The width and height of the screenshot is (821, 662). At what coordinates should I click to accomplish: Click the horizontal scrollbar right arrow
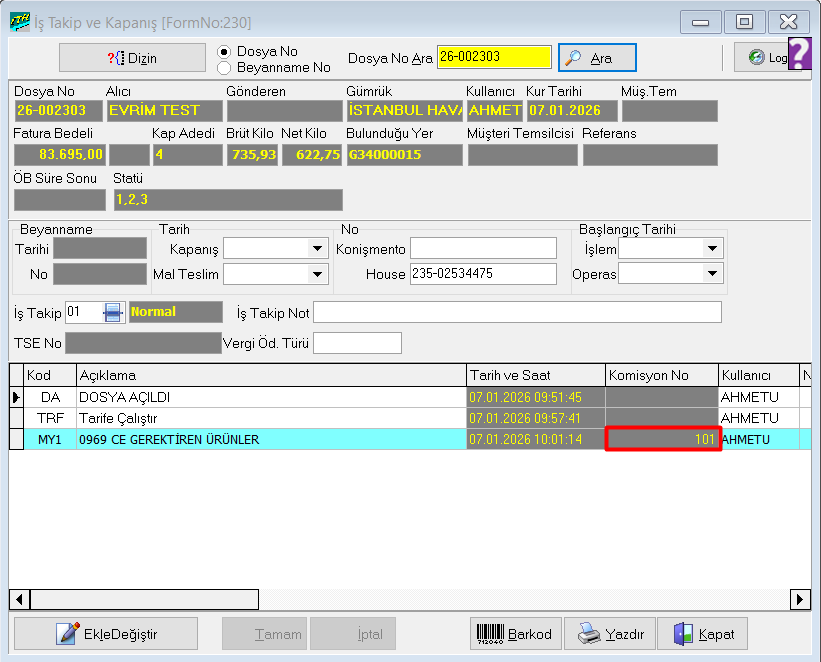[800, 599]
